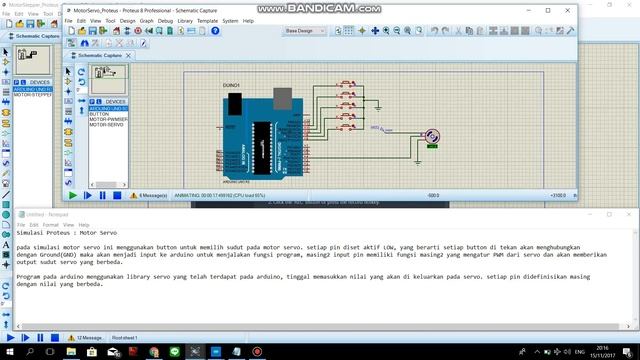Click Rotate Clockwise arrow in front window
Screen dimensions: 640x360
81,72
